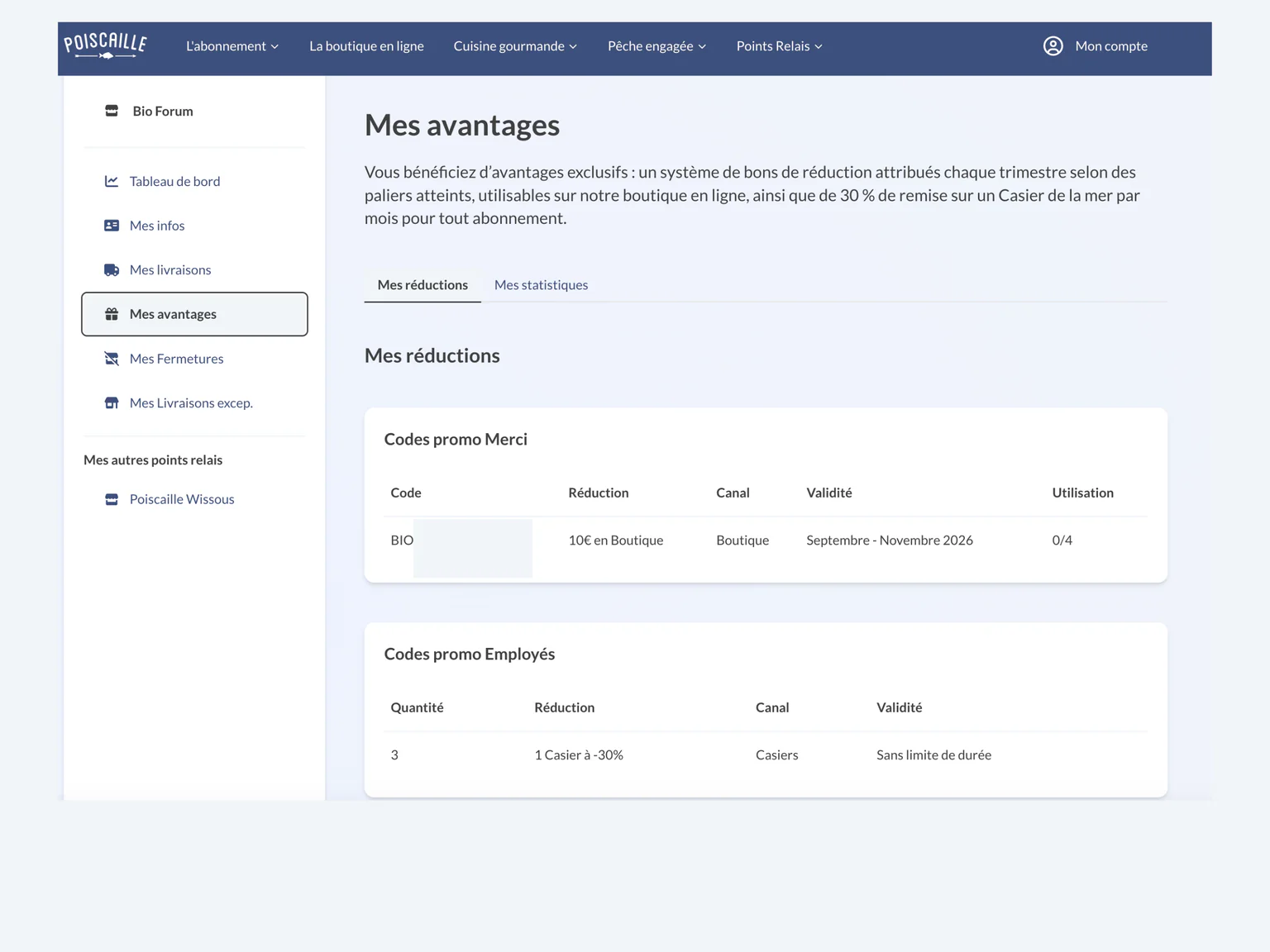
Task: Go to La boutique en ligne
Action: tap(366, 46)
